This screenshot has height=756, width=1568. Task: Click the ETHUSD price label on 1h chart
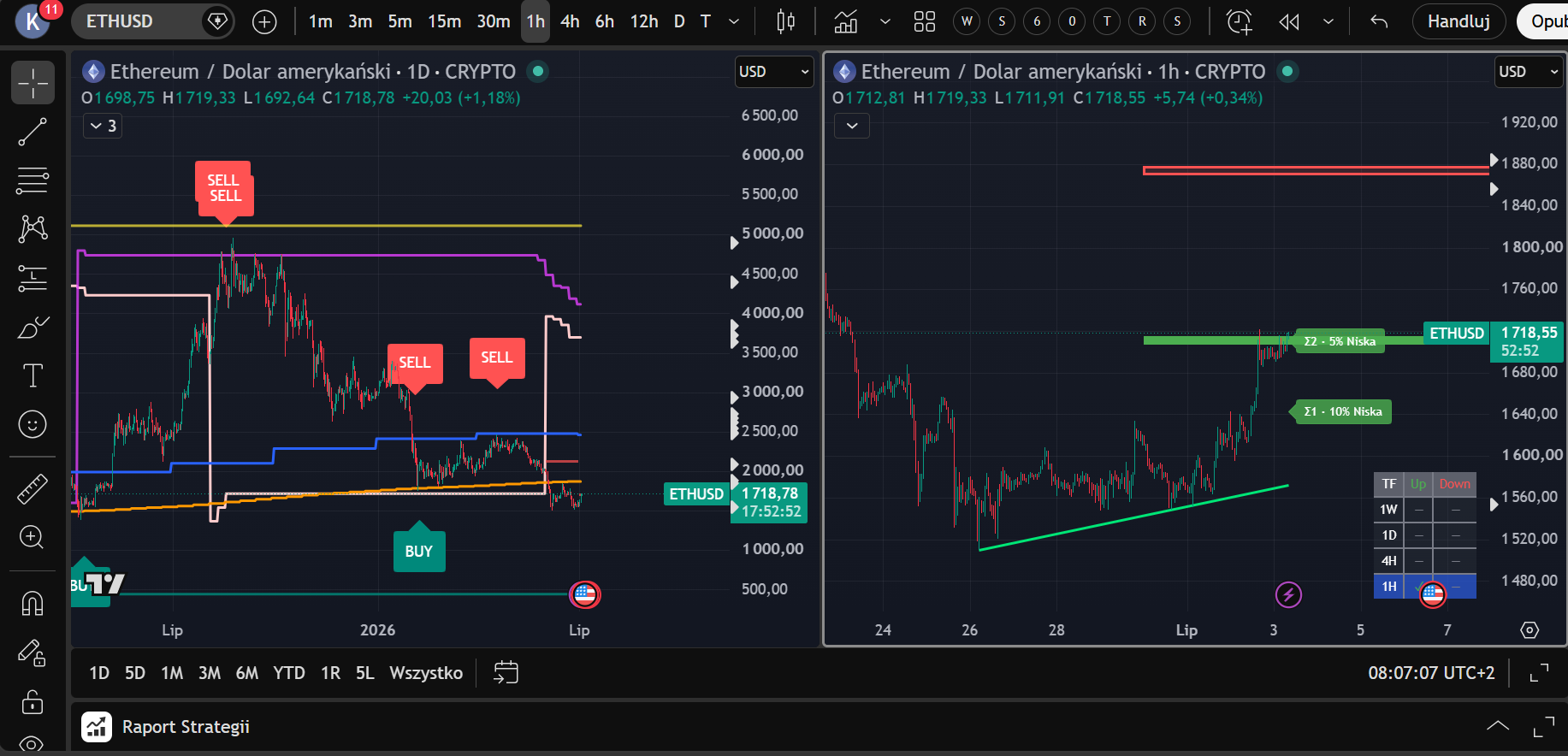(x=1457, y=333)
